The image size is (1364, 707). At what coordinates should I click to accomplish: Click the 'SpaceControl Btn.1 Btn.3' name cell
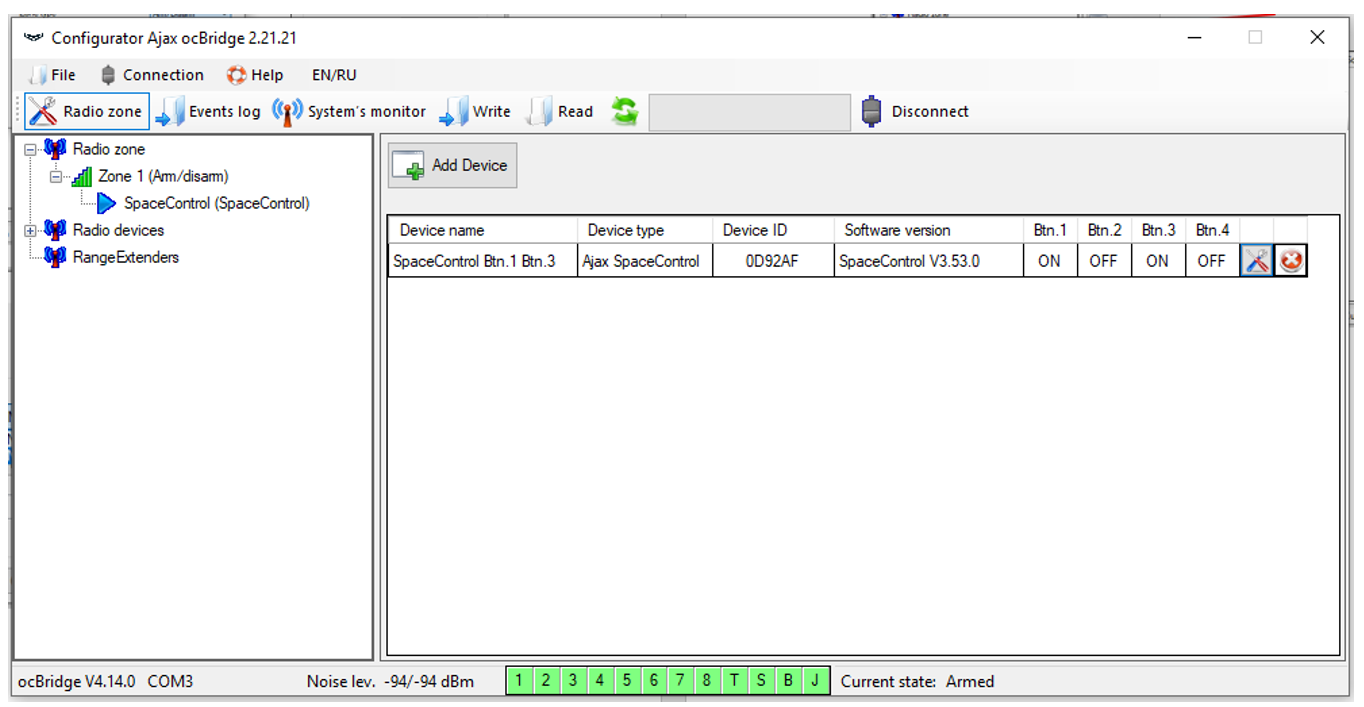(483, 261)
